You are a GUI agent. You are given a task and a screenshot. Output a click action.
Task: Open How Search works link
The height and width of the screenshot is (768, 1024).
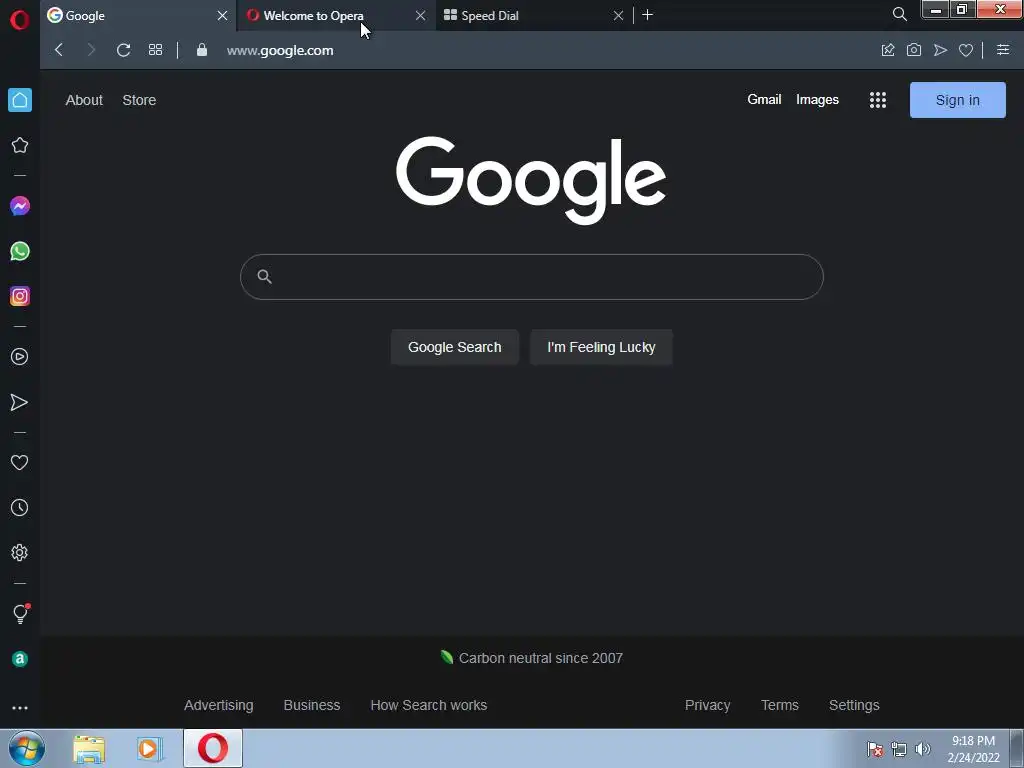(428, 705)
